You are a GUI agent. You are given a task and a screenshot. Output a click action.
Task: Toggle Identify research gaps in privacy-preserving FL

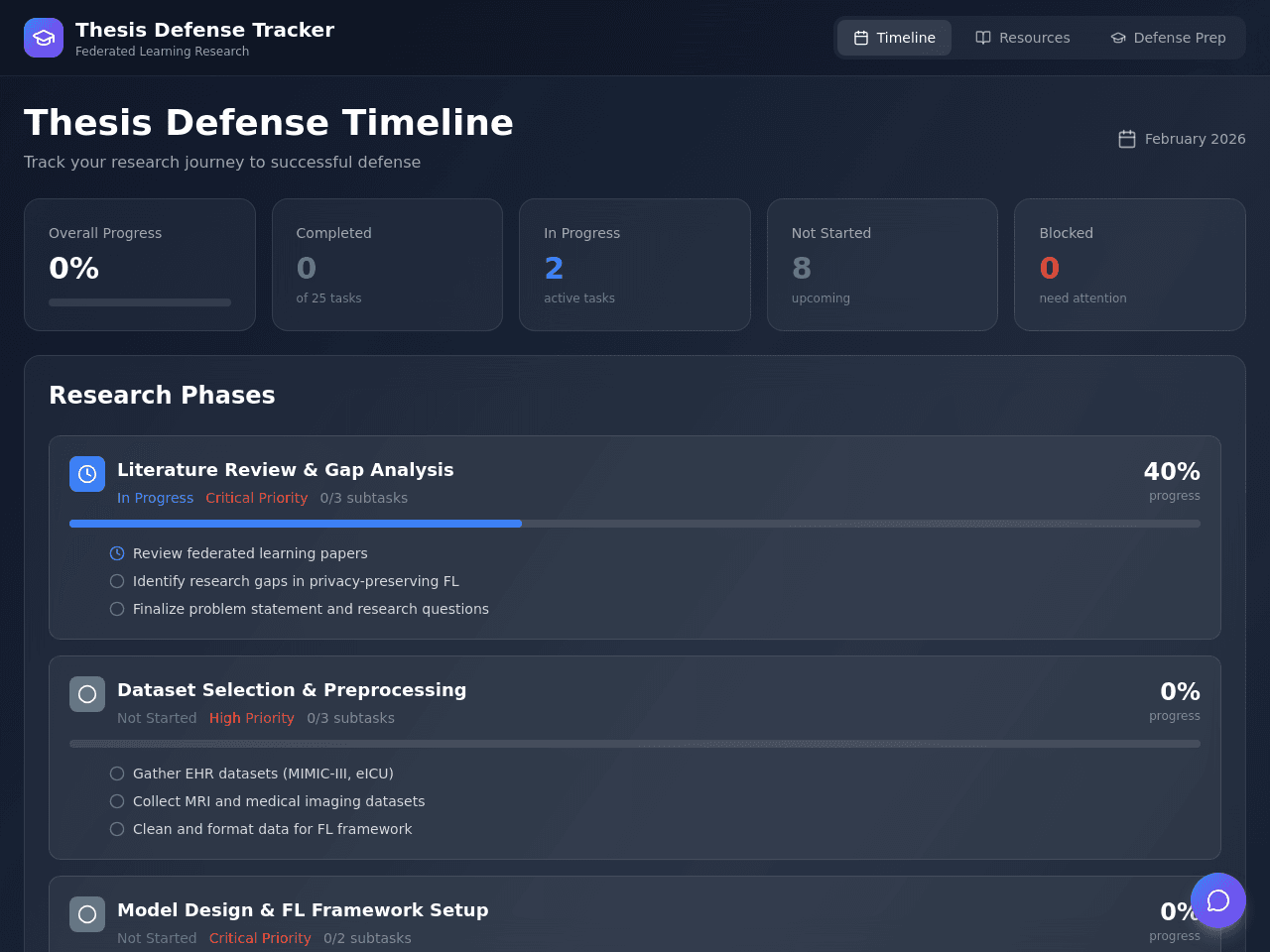point(117,581)
